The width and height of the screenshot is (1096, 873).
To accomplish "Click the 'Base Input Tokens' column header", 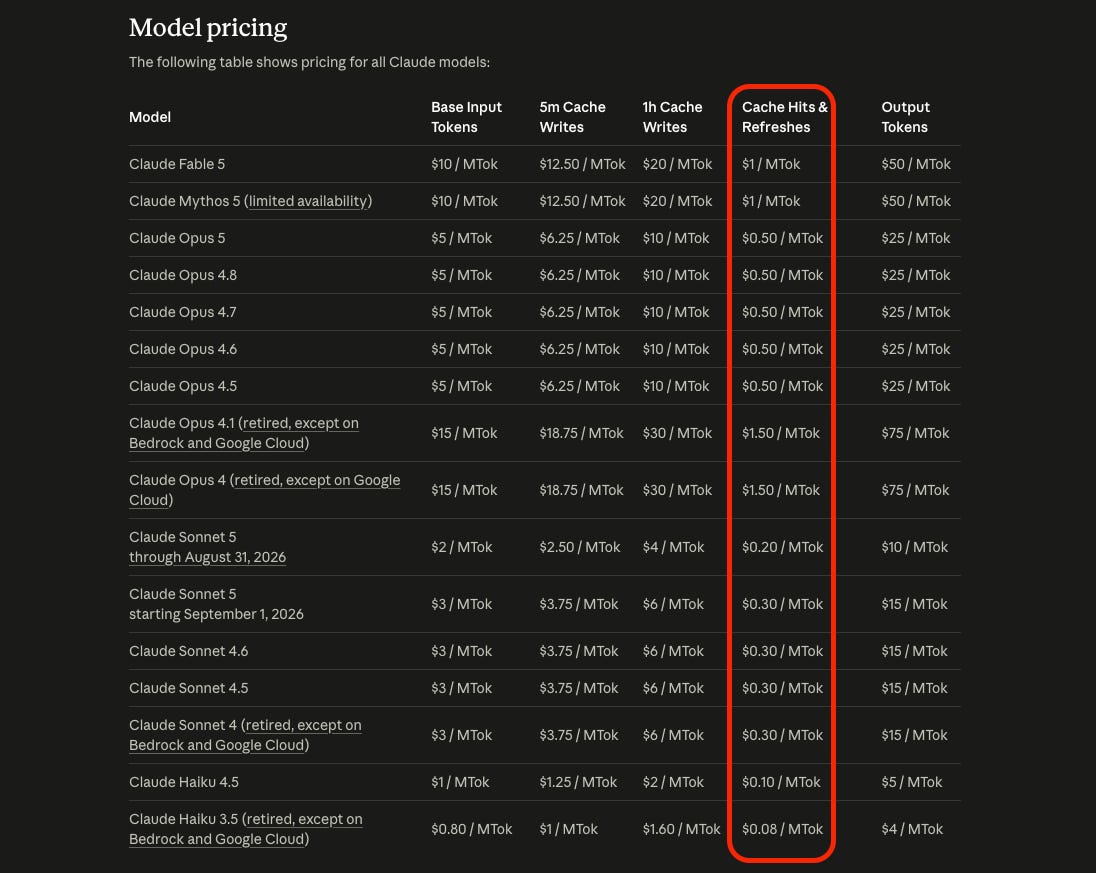I will pos(466,117).
